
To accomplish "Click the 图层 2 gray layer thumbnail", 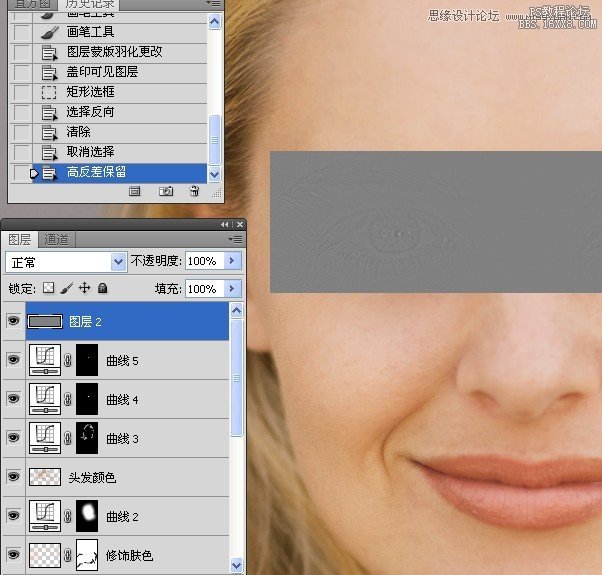I will [x=45, y=322].
